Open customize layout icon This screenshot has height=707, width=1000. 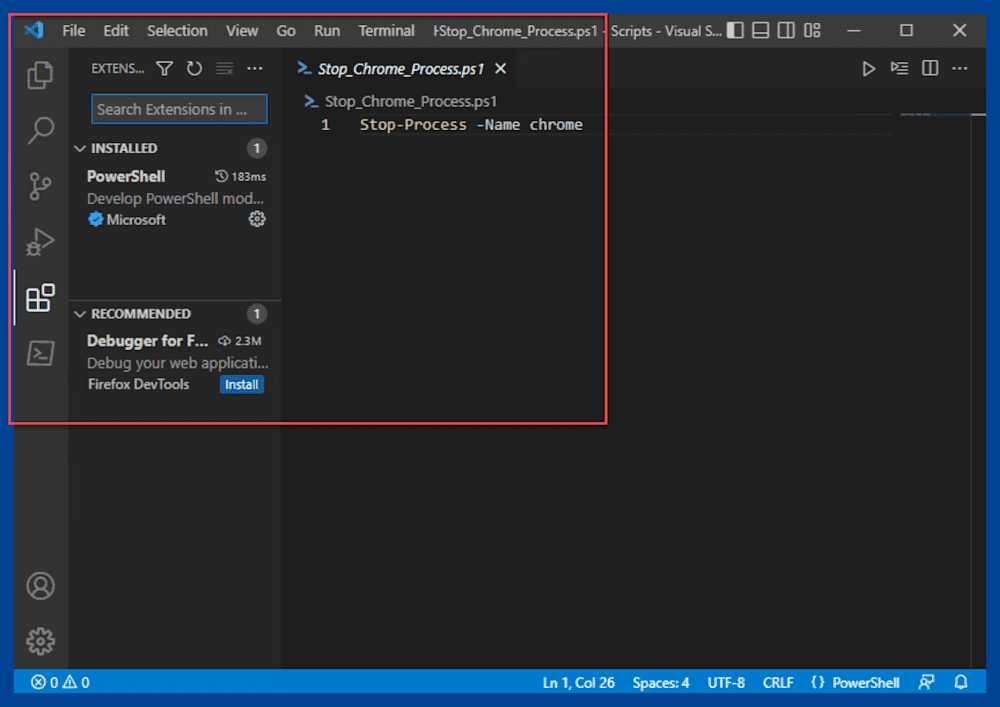812,30
